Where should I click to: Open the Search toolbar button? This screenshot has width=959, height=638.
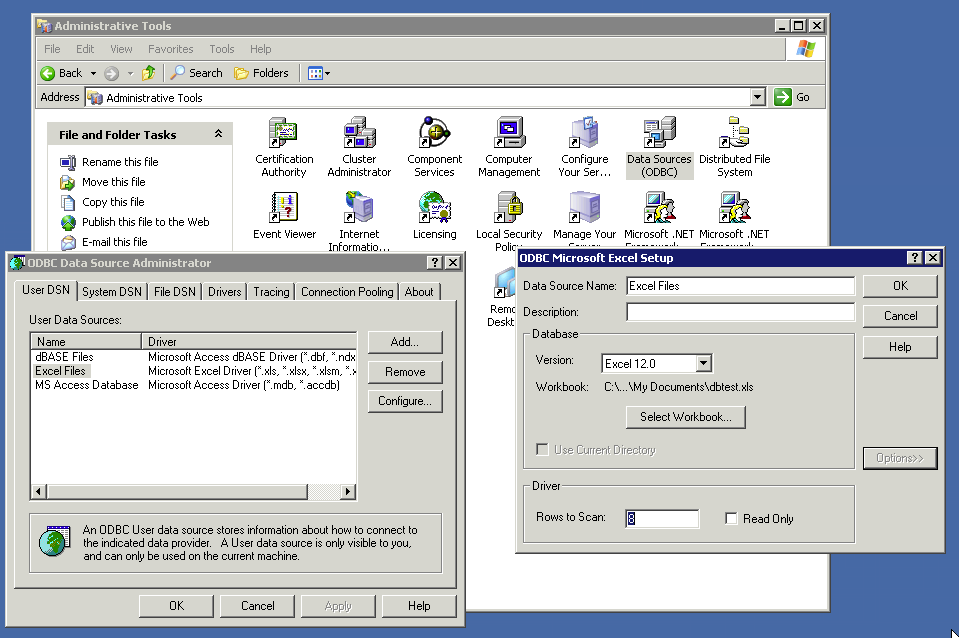click(x=196, y=73)
